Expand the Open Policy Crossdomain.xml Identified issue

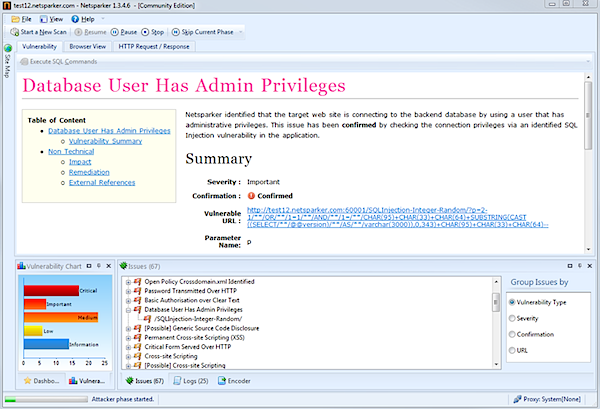click(x=127, y=281)
